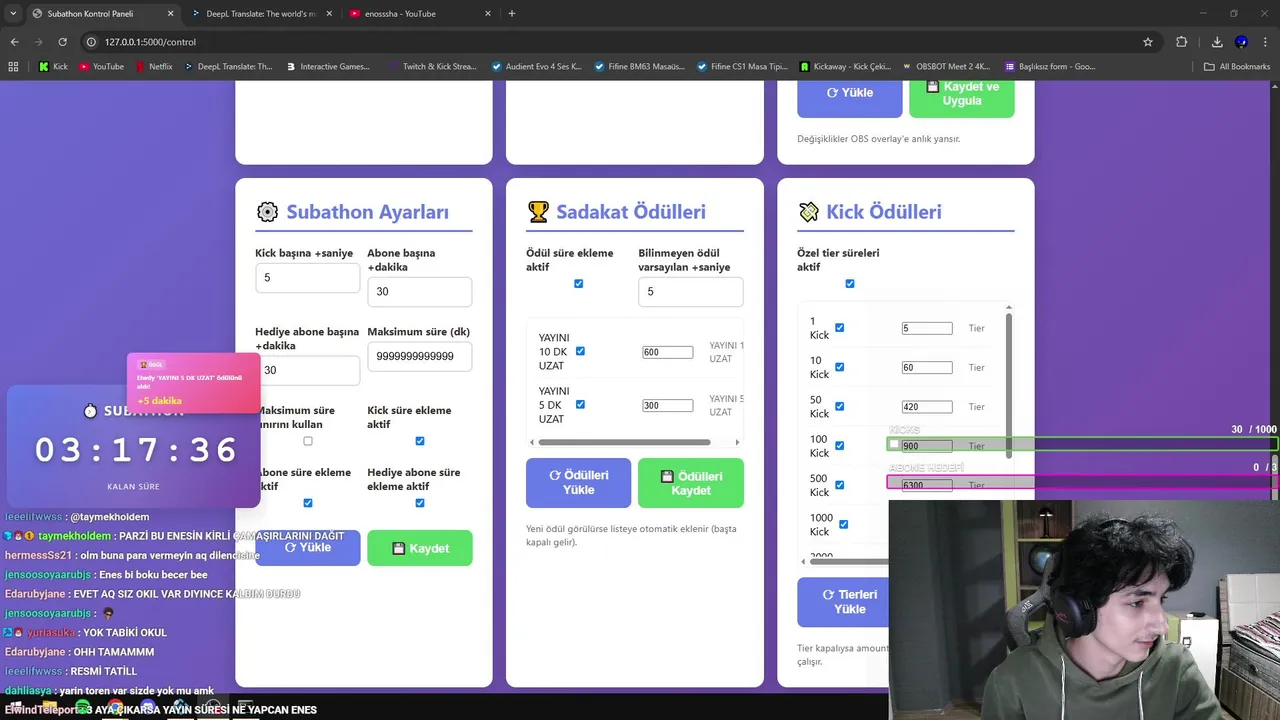Uncheck the 1000 Kick tier checkbox
Screen dimensions: 1280x720
coord(843,524)
